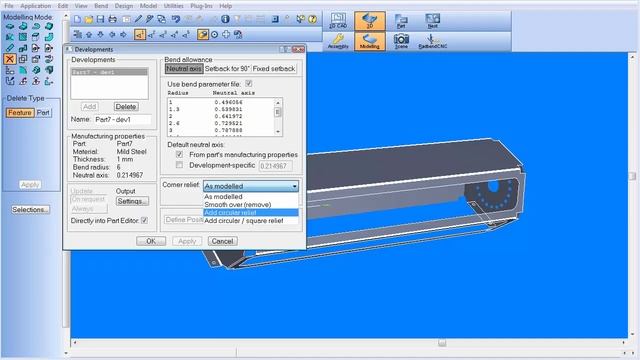
Task: Click the Undo arrow icon
Action: point(176,19)
